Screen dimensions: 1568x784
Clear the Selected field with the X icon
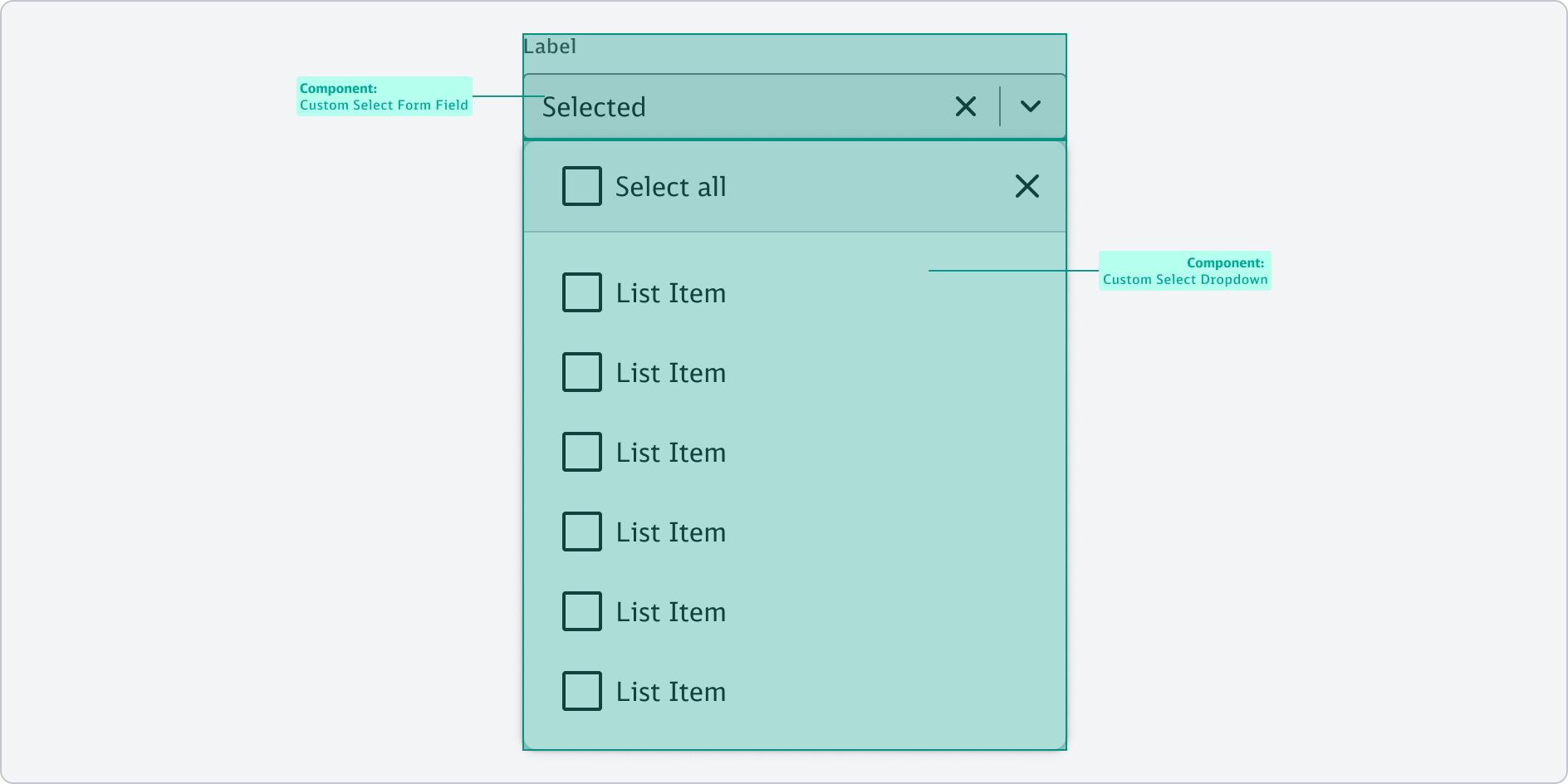tap(965, 106)
